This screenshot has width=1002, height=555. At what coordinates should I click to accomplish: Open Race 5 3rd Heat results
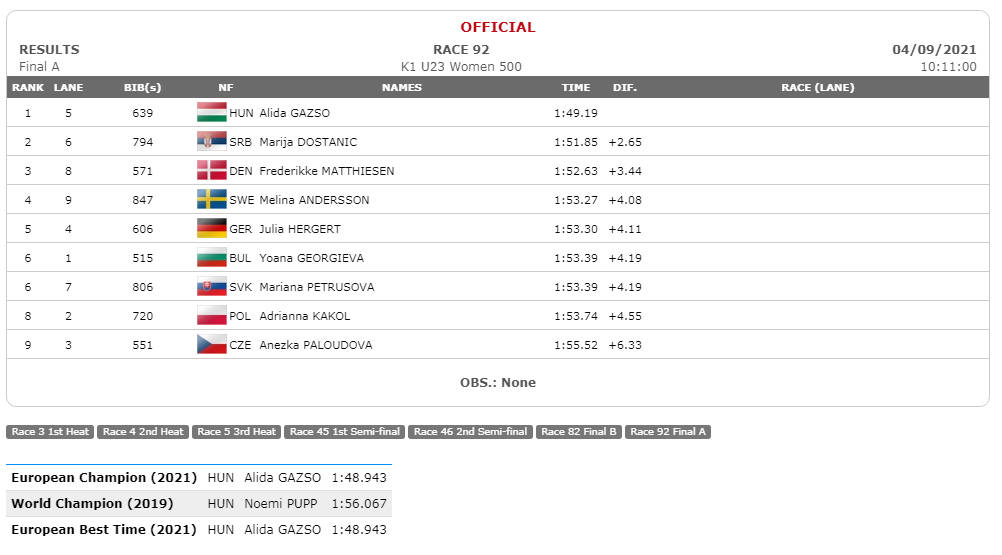236,432
